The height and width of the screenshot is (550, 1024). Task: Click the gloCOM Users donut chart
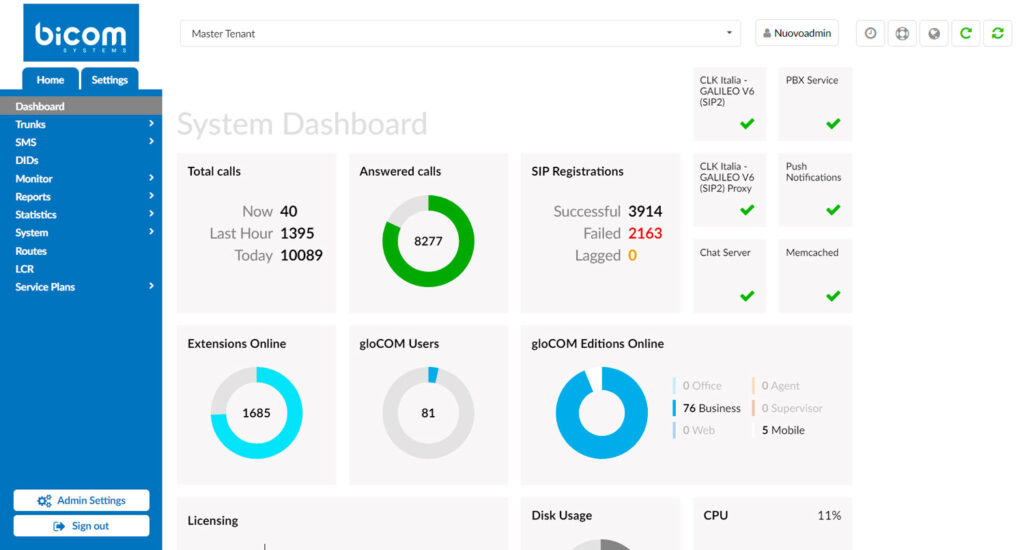point(428,413)
